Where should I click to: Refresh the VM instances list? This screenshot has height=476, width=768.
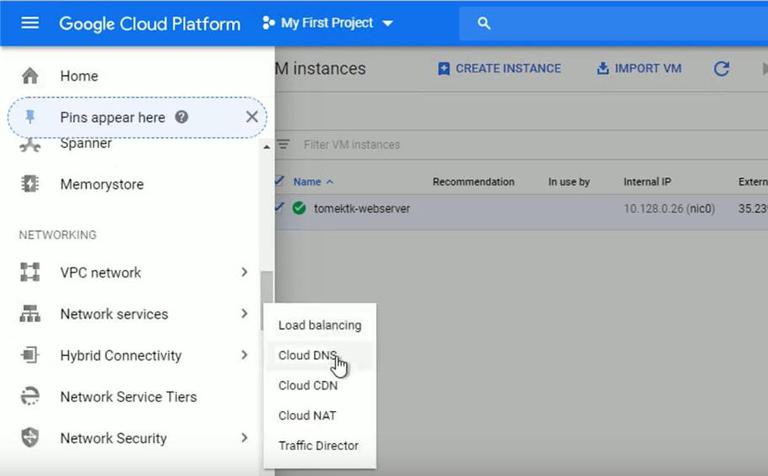pyautogui.click(x=721, y=69)
